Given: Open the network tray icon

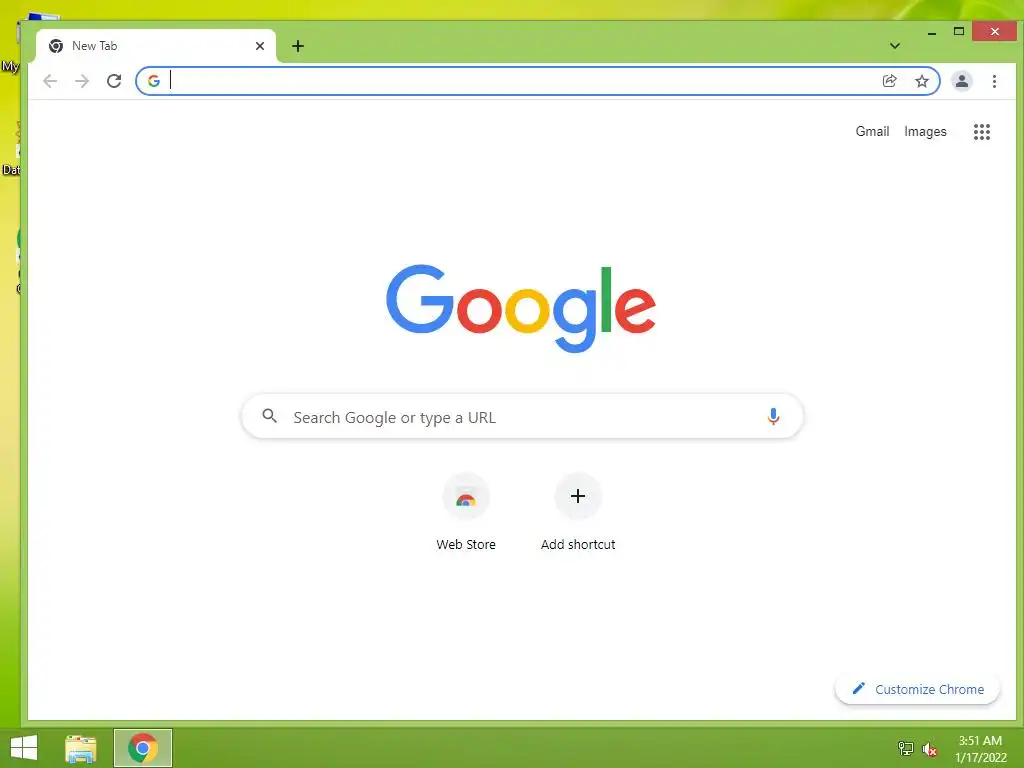Looking at the screenshot, I should pos(906,748).
